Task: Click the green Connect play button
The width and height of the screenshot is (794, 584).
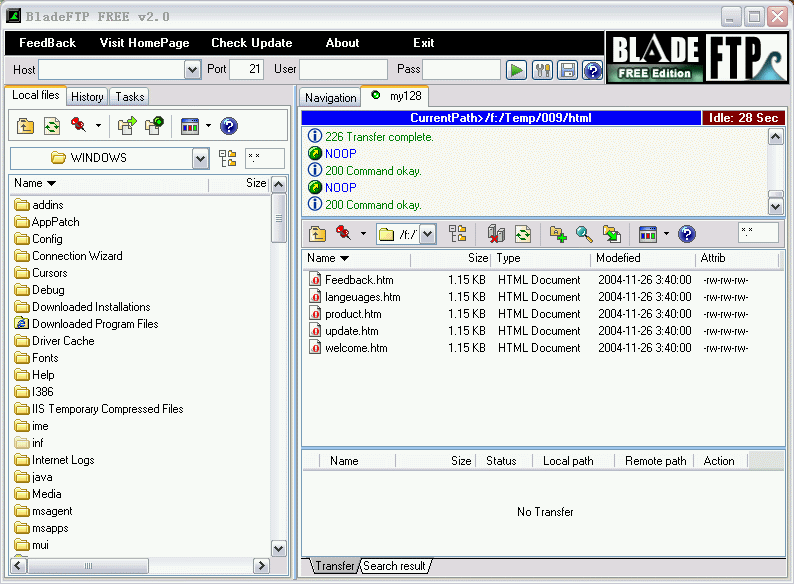Action: (x=516, y=70)
